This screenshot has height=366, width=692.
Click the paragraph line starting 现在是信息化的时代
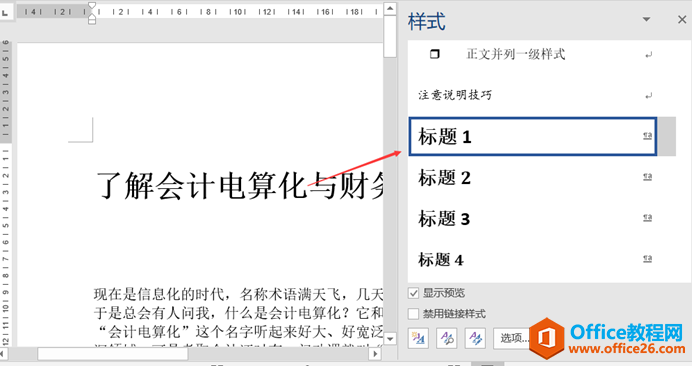pos(238,294)
